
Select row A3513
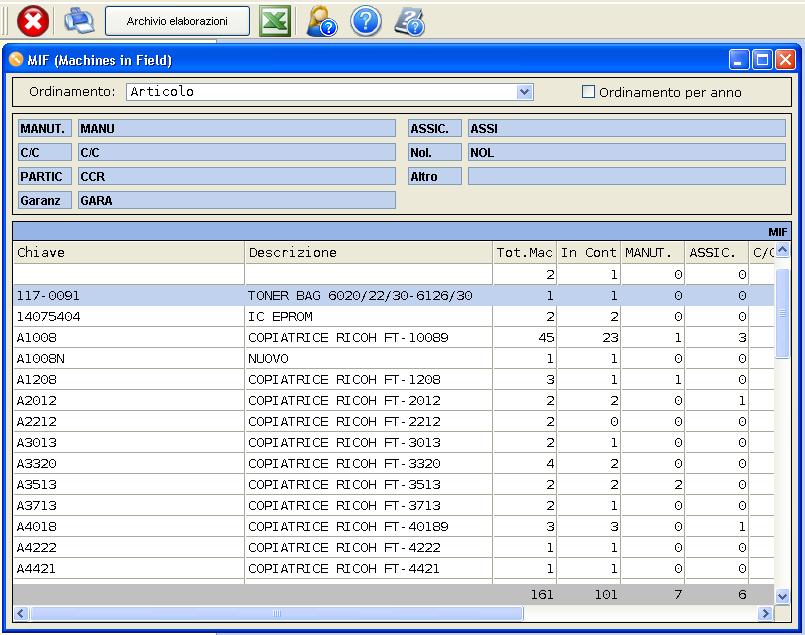click(x=394, y=485)
